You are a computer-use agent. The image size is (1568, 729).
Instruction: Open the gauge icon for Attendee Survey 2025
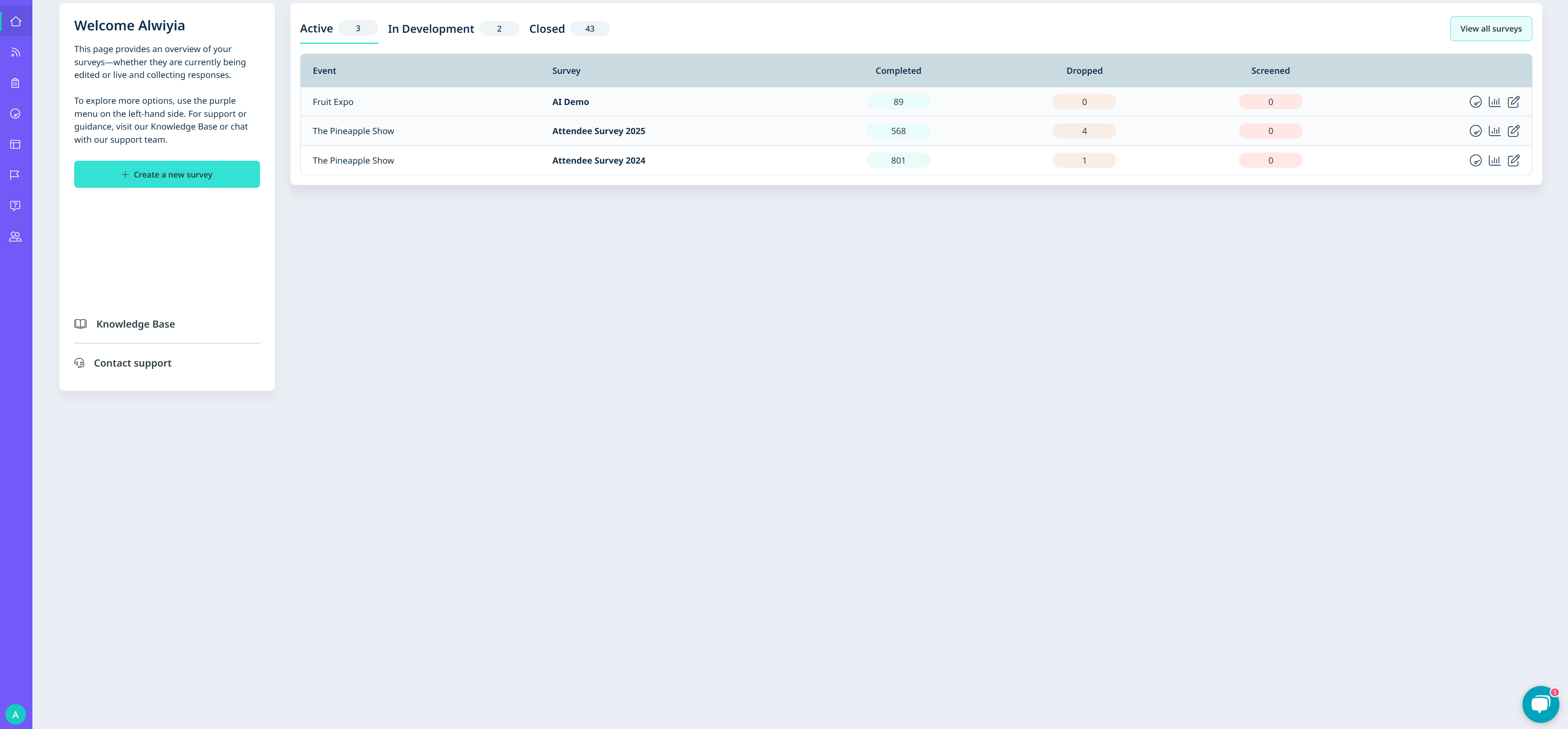click(1475, 131)
